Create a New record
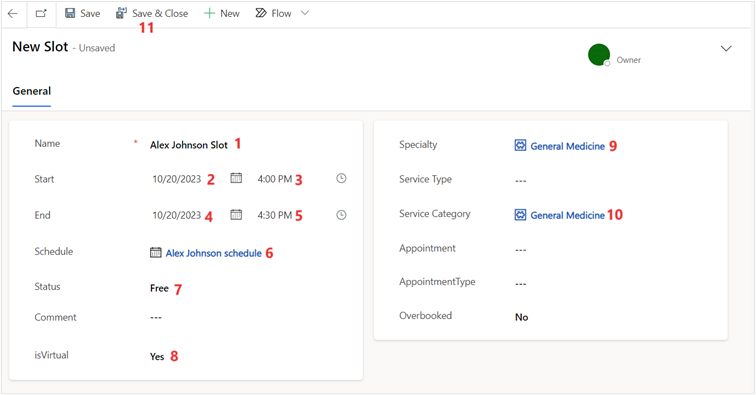 (x=222, y=14)
